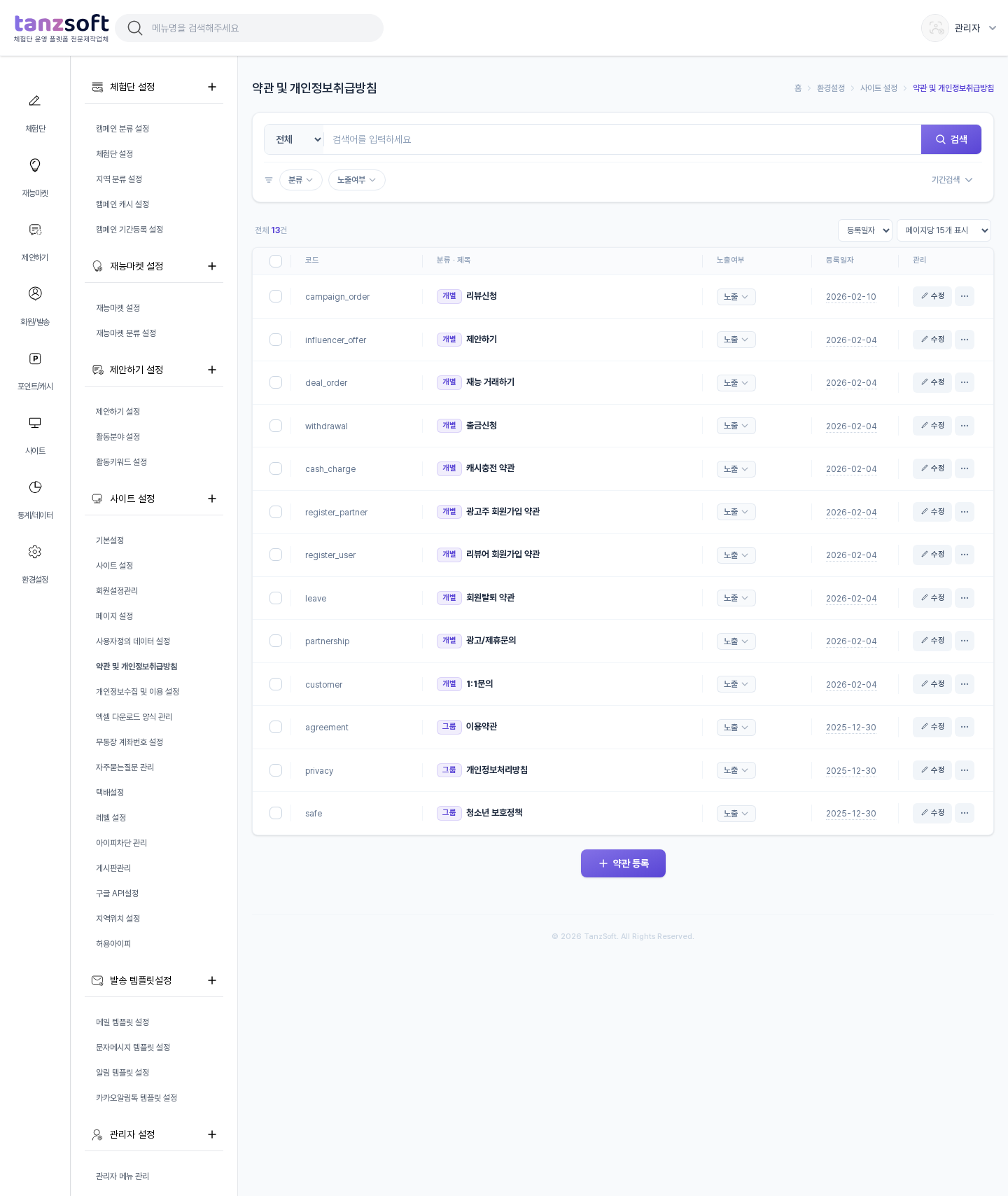Open the 통계/데이터 pie chart icon

(35, 487)
